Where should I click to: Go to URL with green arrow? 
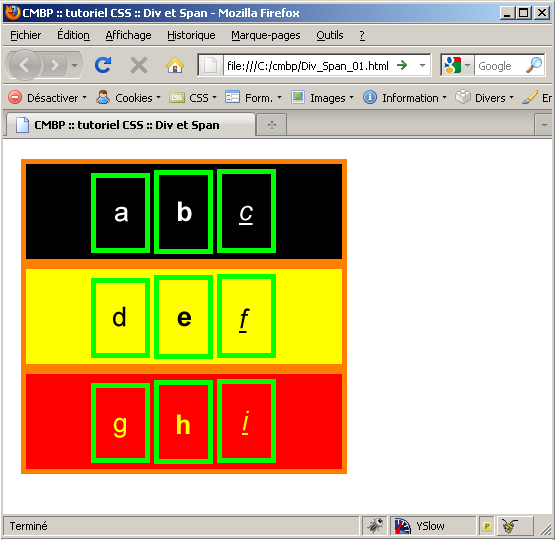(x=402, y=65)
